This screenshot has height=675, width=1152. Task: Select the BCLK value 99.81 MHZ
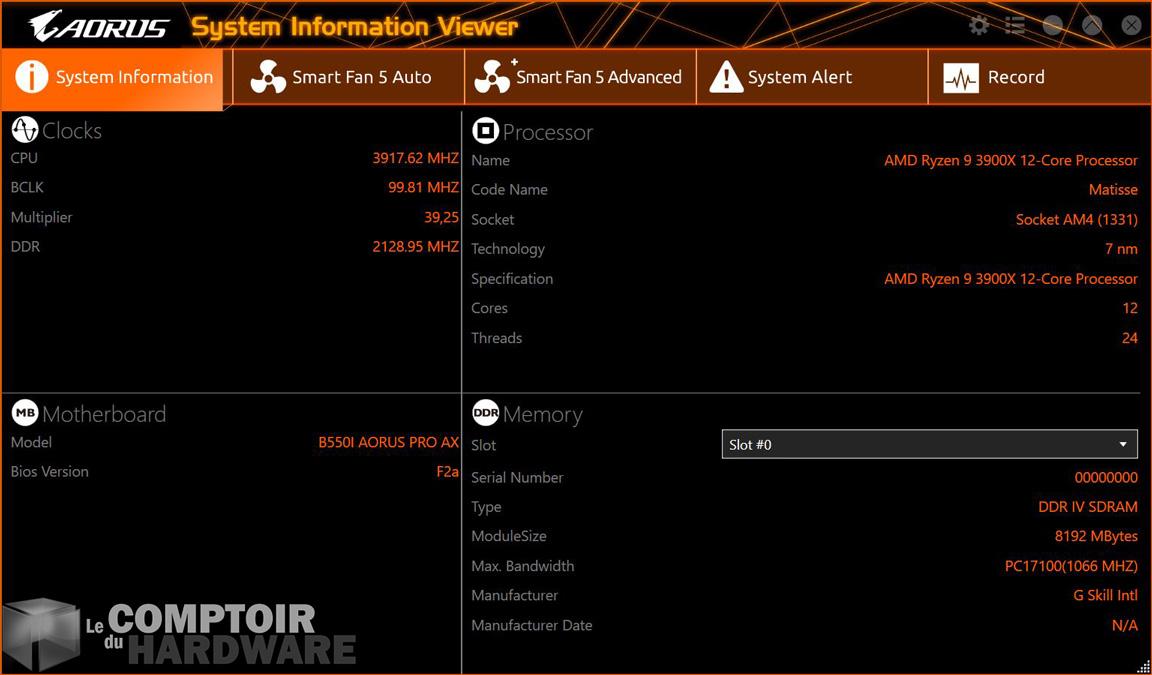(423, 187)
